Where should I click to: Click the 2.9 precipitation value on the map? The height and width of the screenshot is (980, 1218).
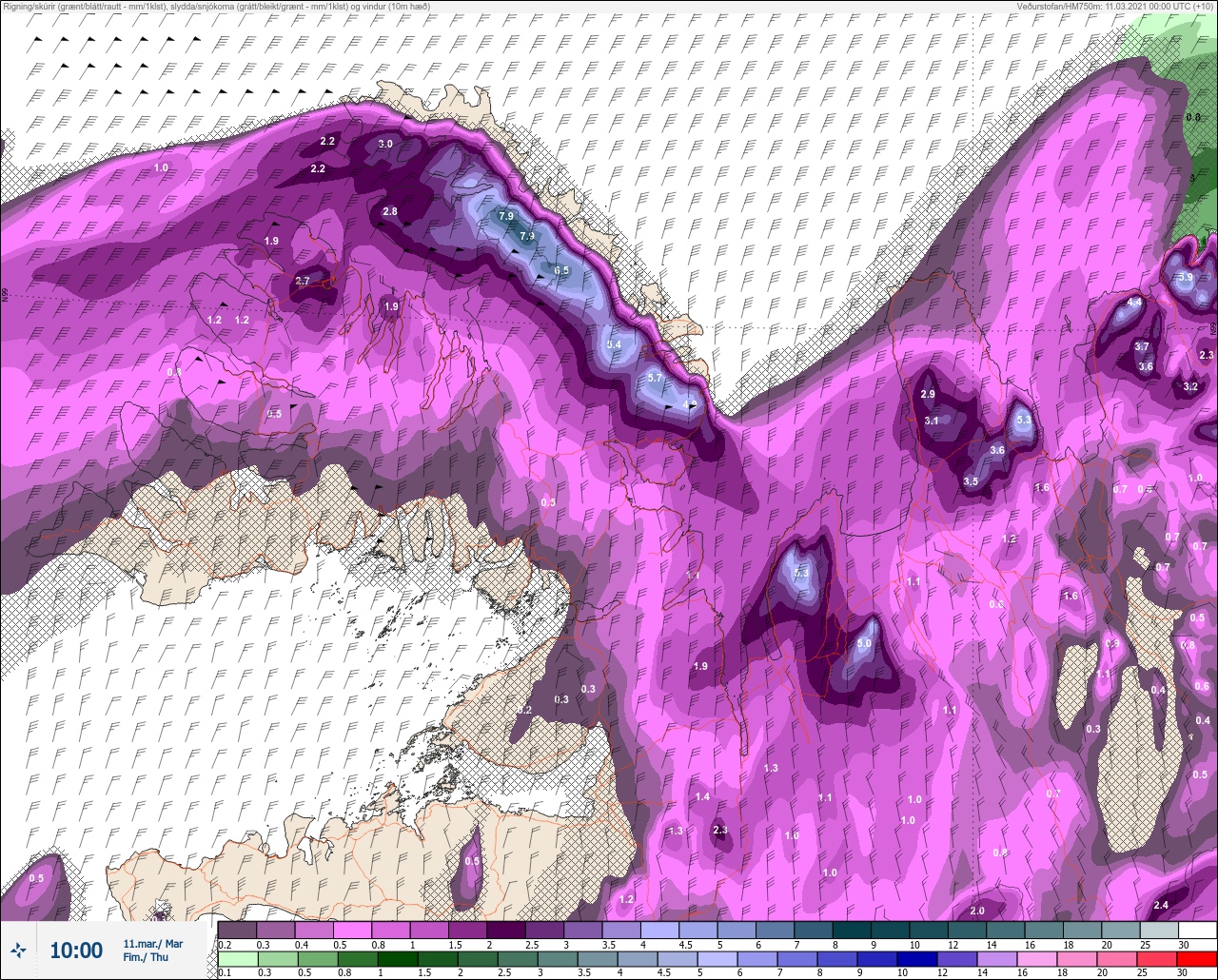point(928,394)
